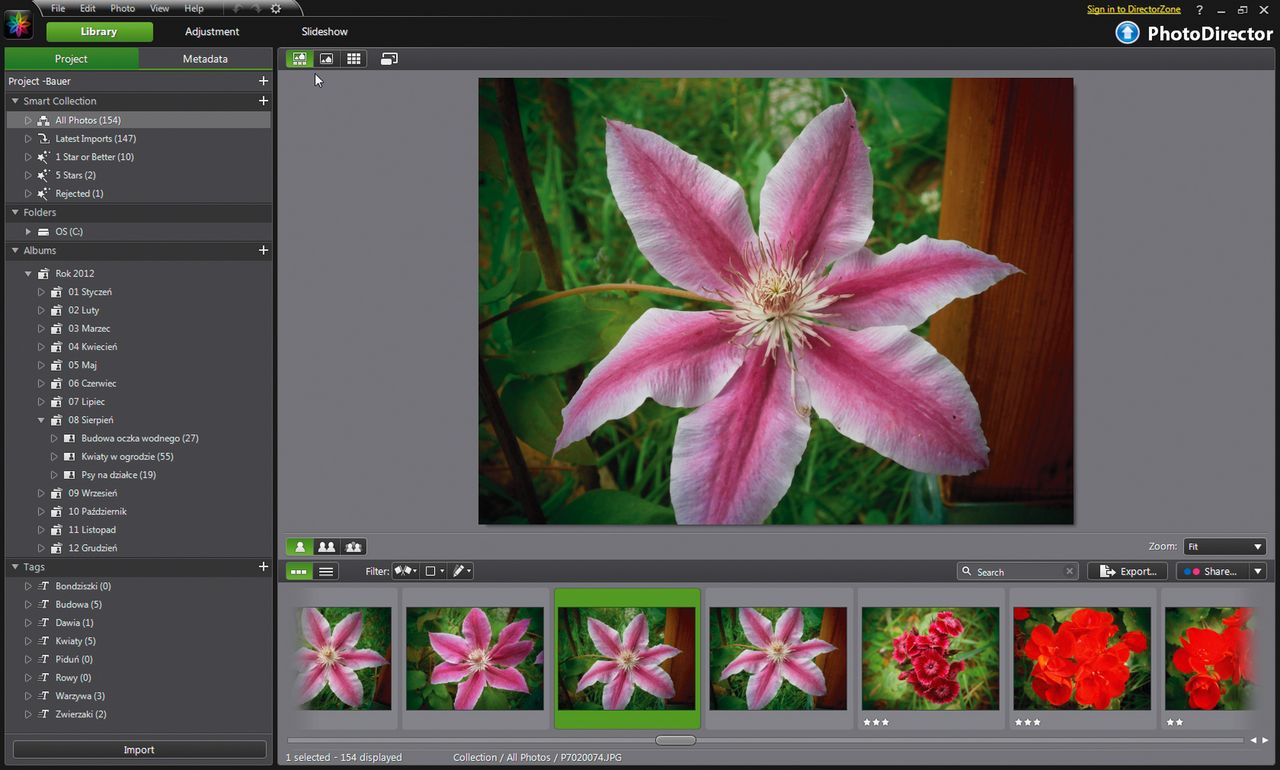
Task: Open Budowa oczka wodnego (27) album
Action: tap(140, 438)
